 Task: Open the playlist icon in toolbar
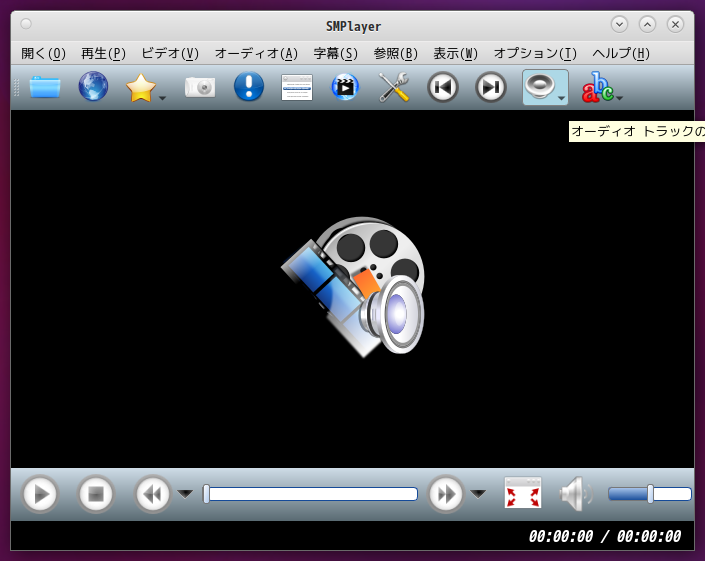pos(297,88)
